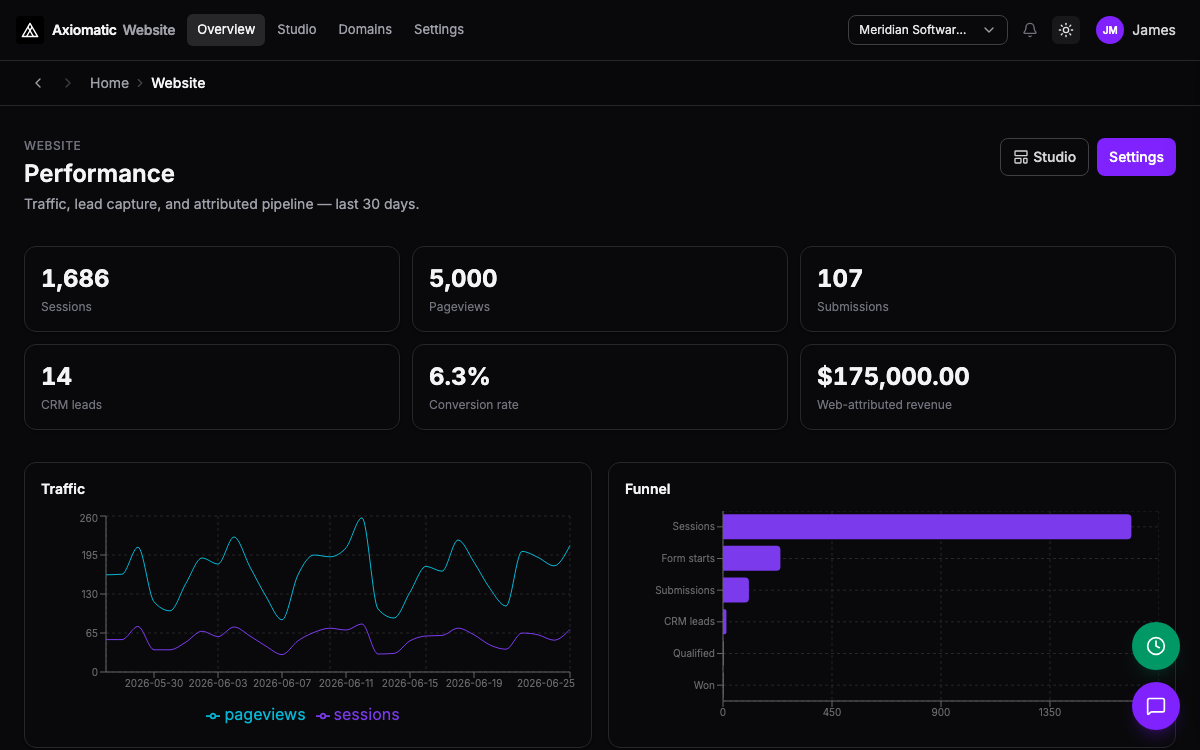
Task: Click the Home breadcrumb link
Action: point(109,83)
